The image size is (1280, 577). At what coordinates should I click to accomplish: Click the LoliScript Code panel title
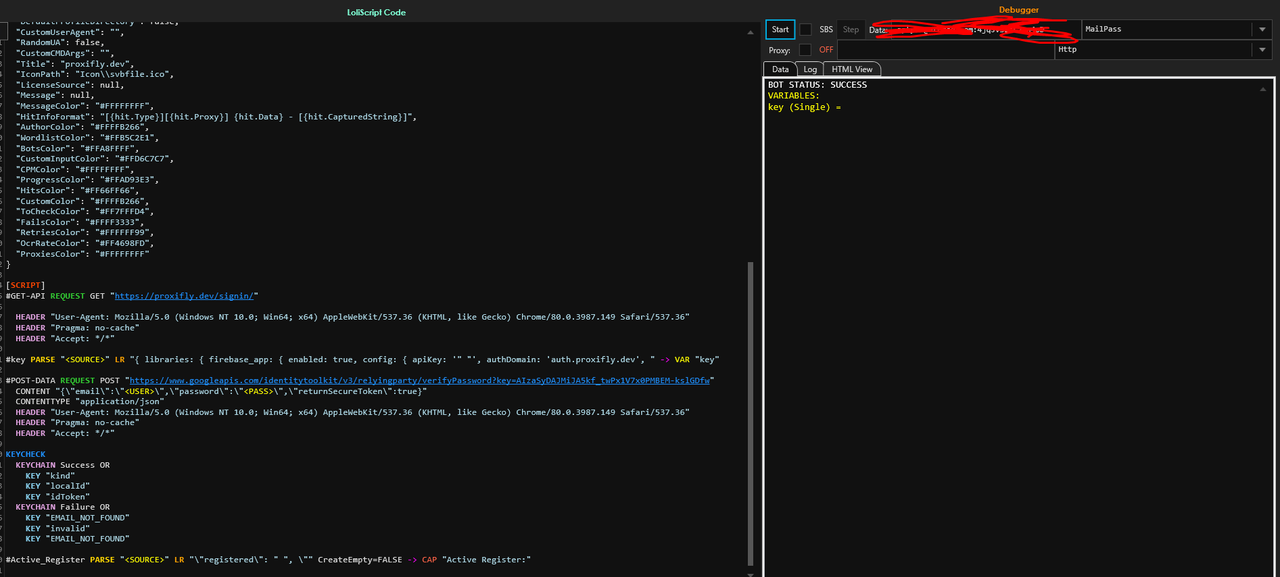pyautogui.click(x=376, y=12)
